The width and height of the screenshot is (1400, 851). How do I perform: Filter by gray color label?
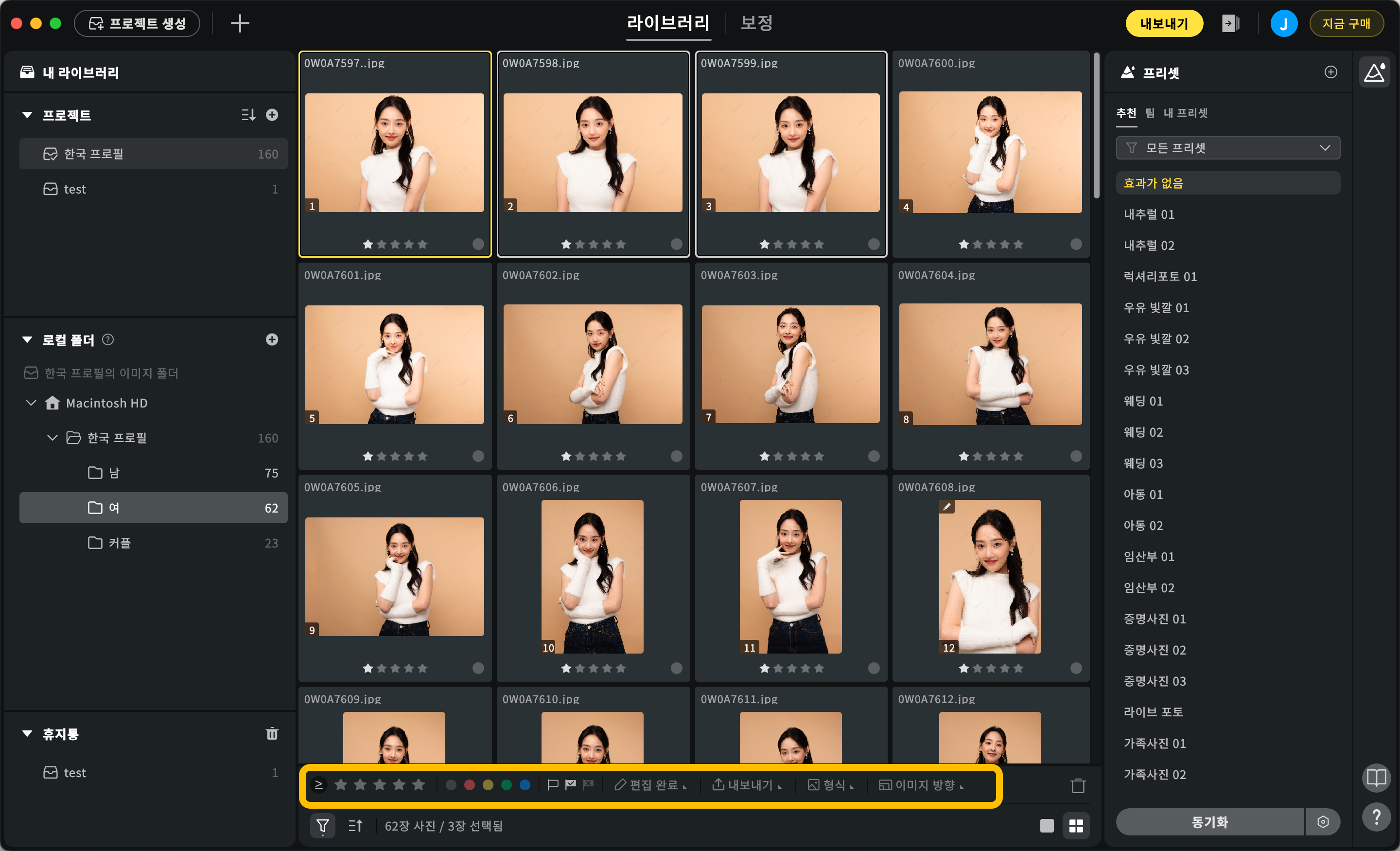451,784
